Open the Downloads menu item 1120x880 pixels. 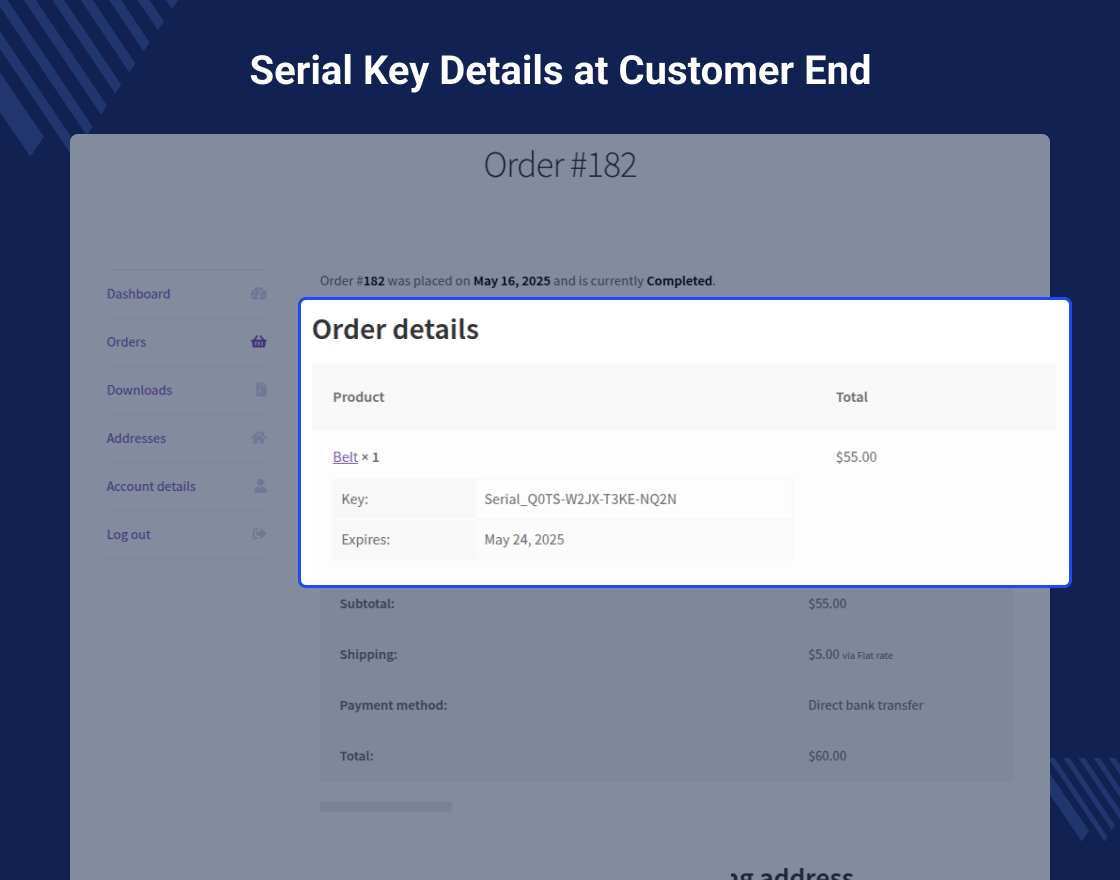pyautogui.click(x=140, y=390)
